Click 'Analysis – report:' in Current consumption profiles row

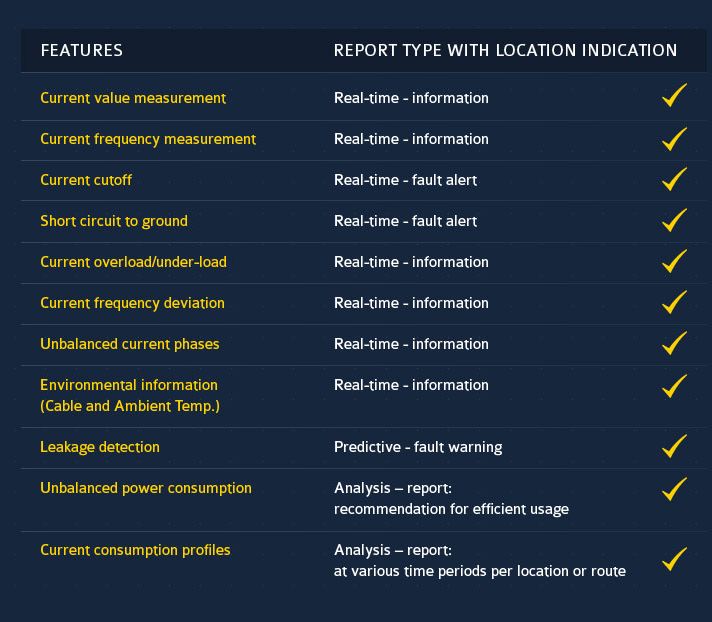(393, 550)
